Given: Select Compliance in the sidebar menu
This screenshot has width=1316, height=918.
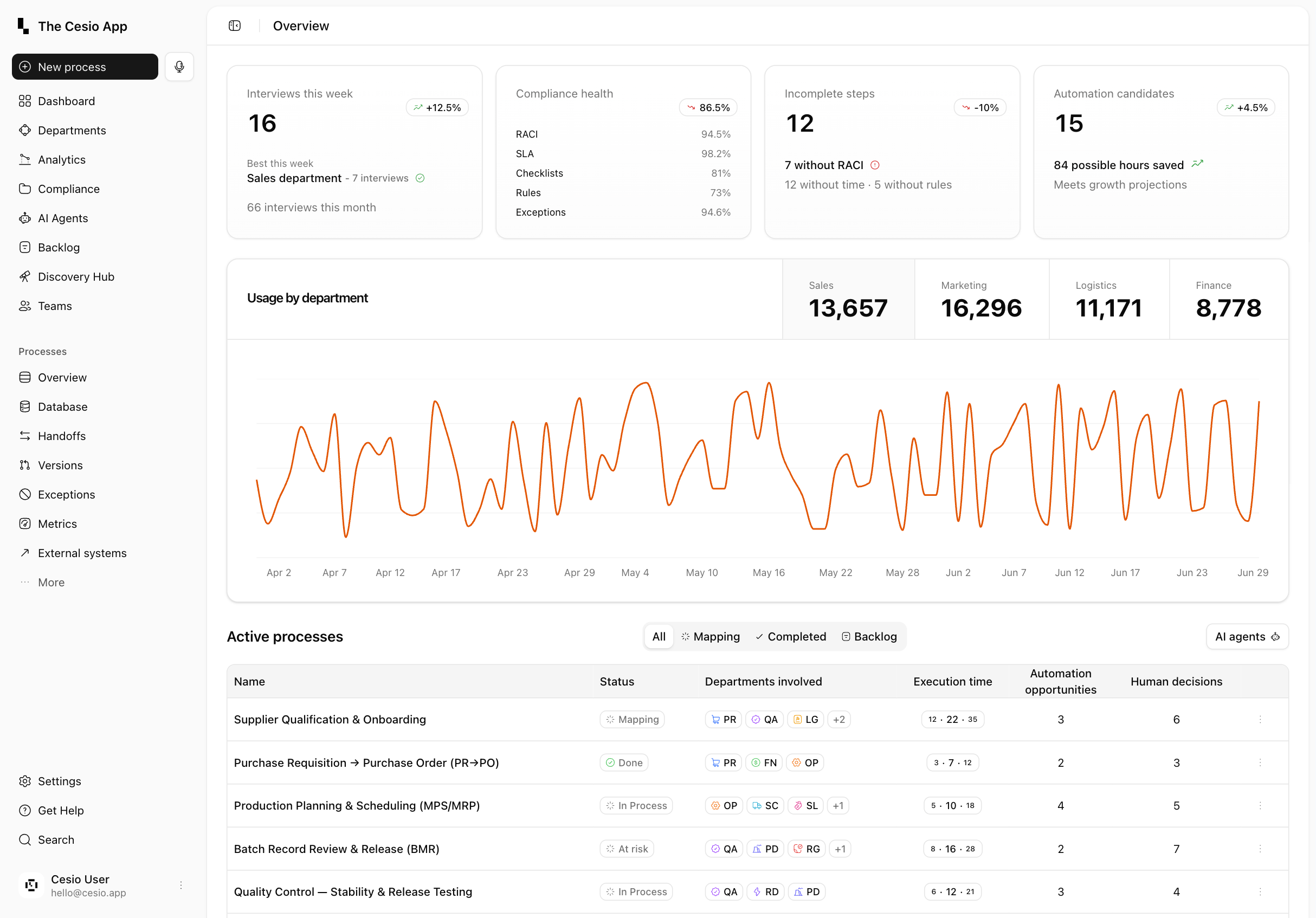Looking at the screenshot, I should point(69,189).
